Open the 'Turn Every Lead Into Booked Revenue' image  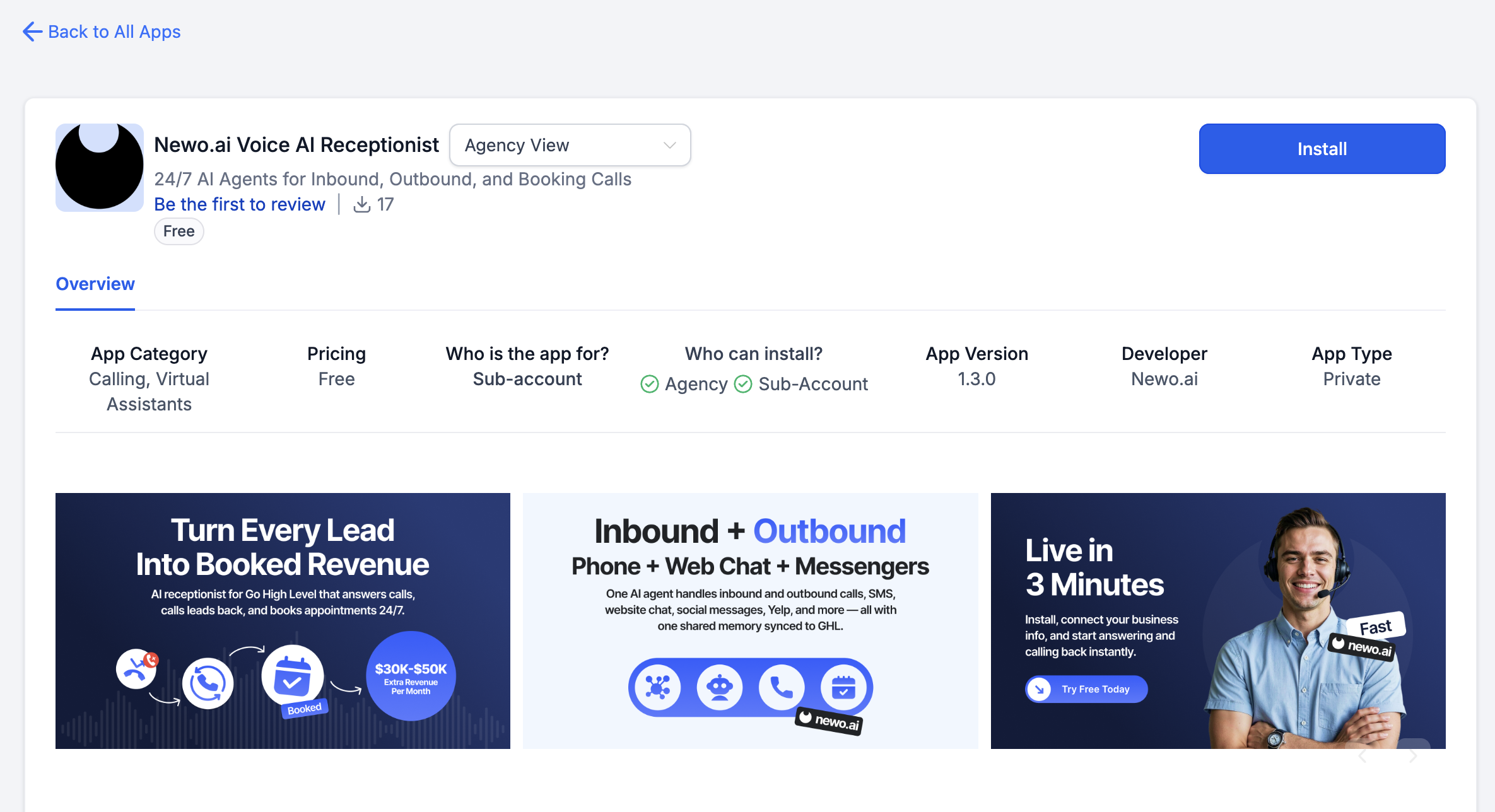point(283,621)
